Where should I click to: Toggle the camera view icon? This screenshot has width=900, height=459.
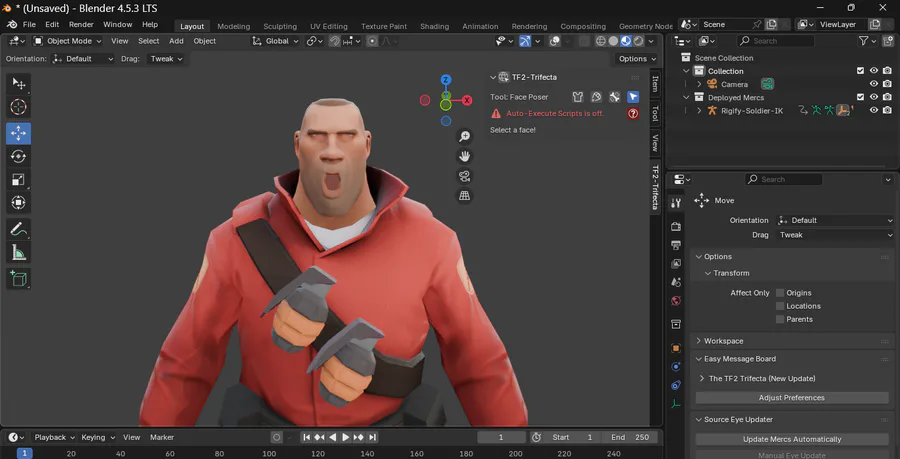[464, 176]
